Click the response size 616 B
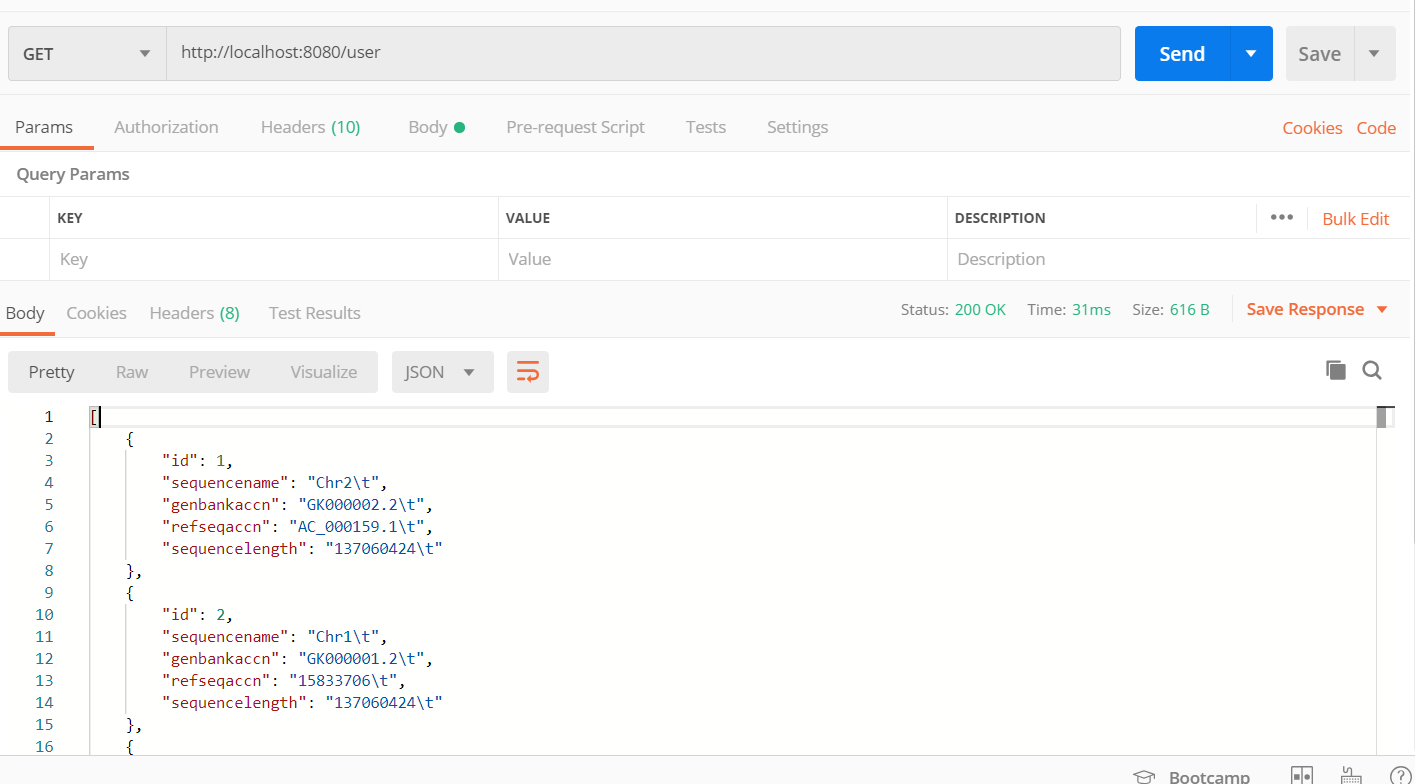1415x784 pixels. [1190, 310]
